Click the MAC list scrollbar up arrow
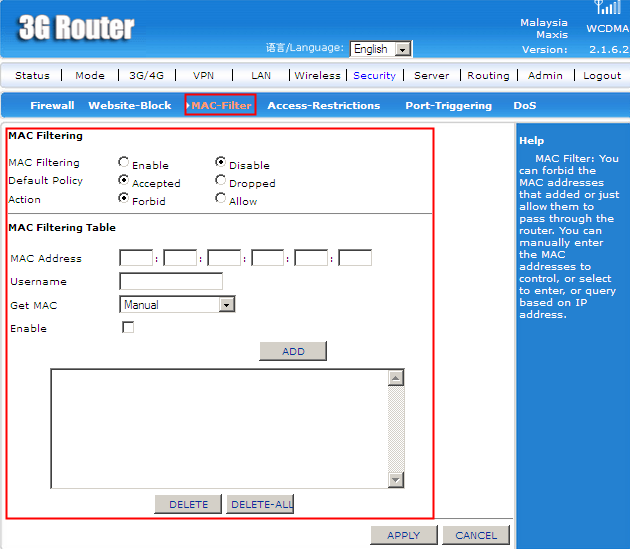The height and width of the screenshot is (549, 630). 396,378
